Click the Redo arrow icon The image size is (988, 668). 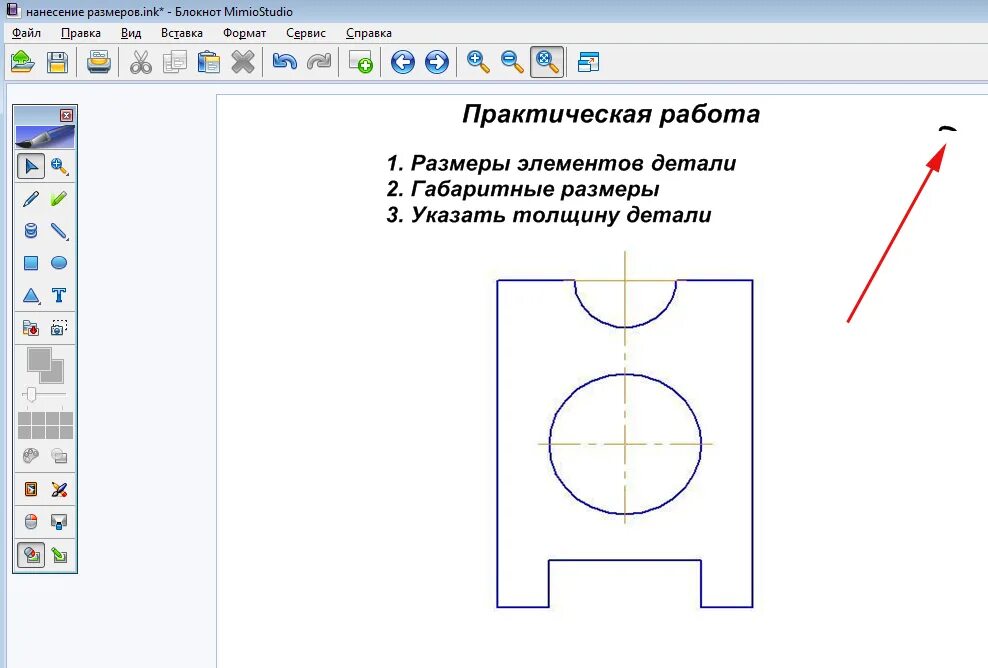(319, 62)
